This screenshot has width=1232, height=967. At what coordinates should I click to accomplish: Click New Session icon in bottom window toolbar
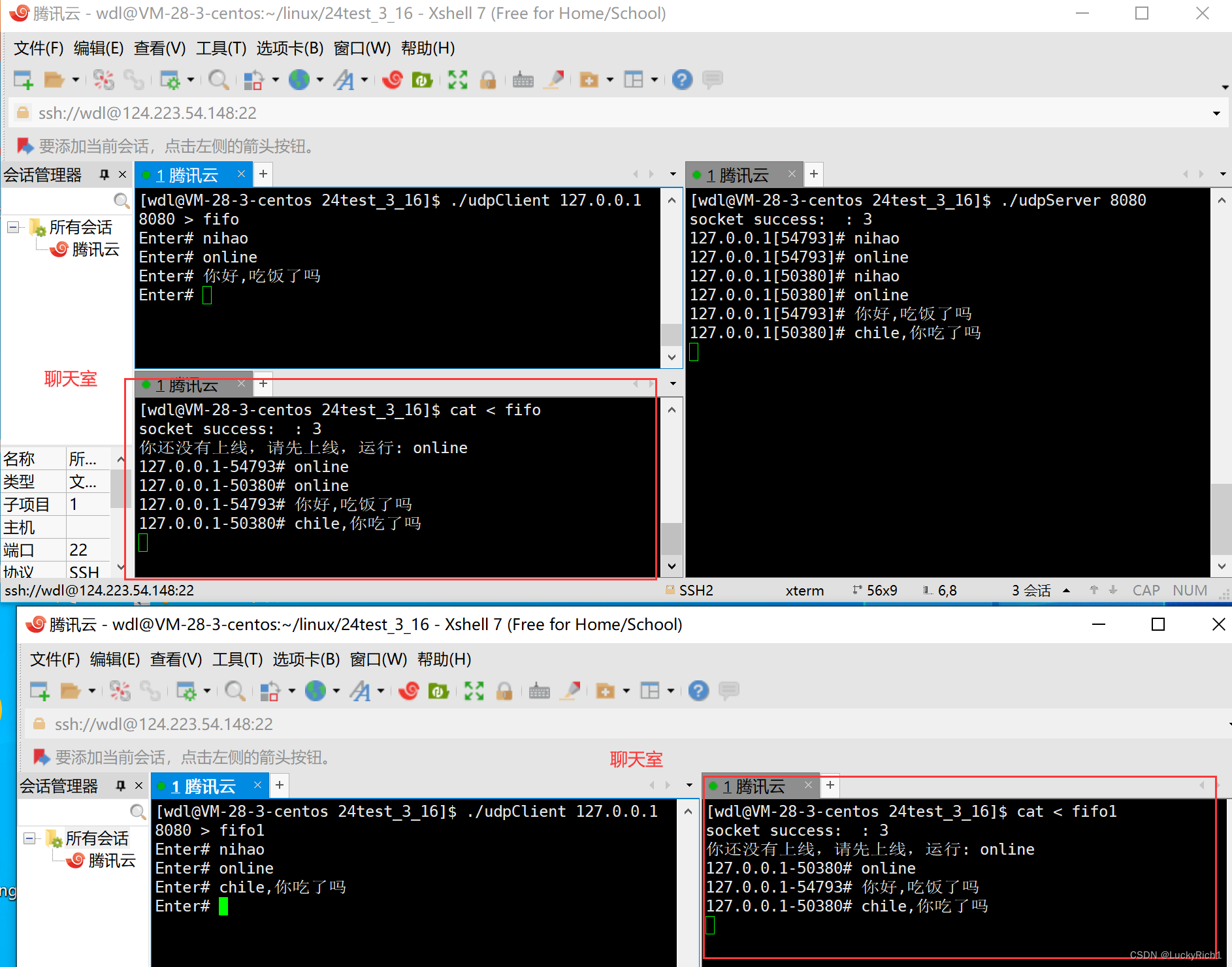click(40, 691)
